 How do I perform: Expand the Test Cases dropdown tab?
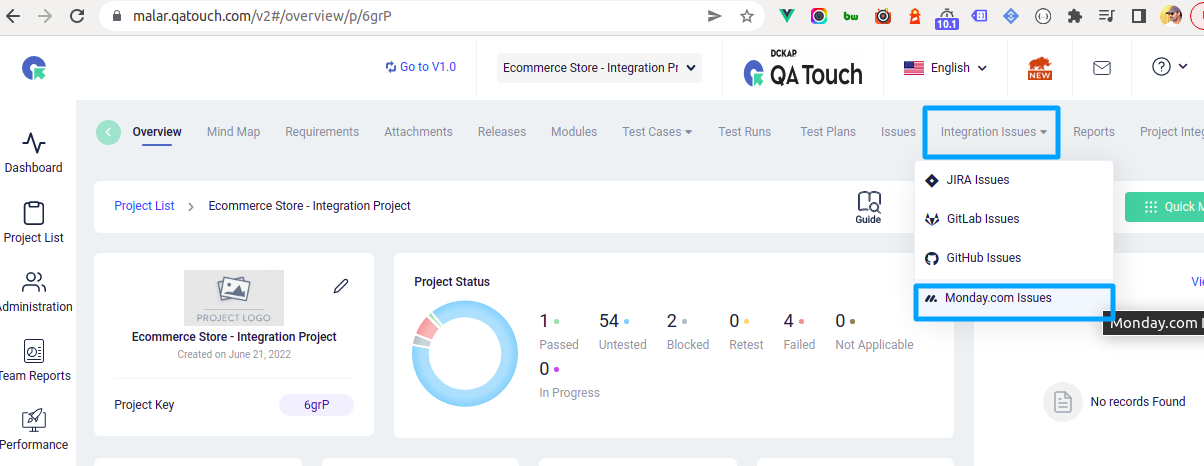657,132
